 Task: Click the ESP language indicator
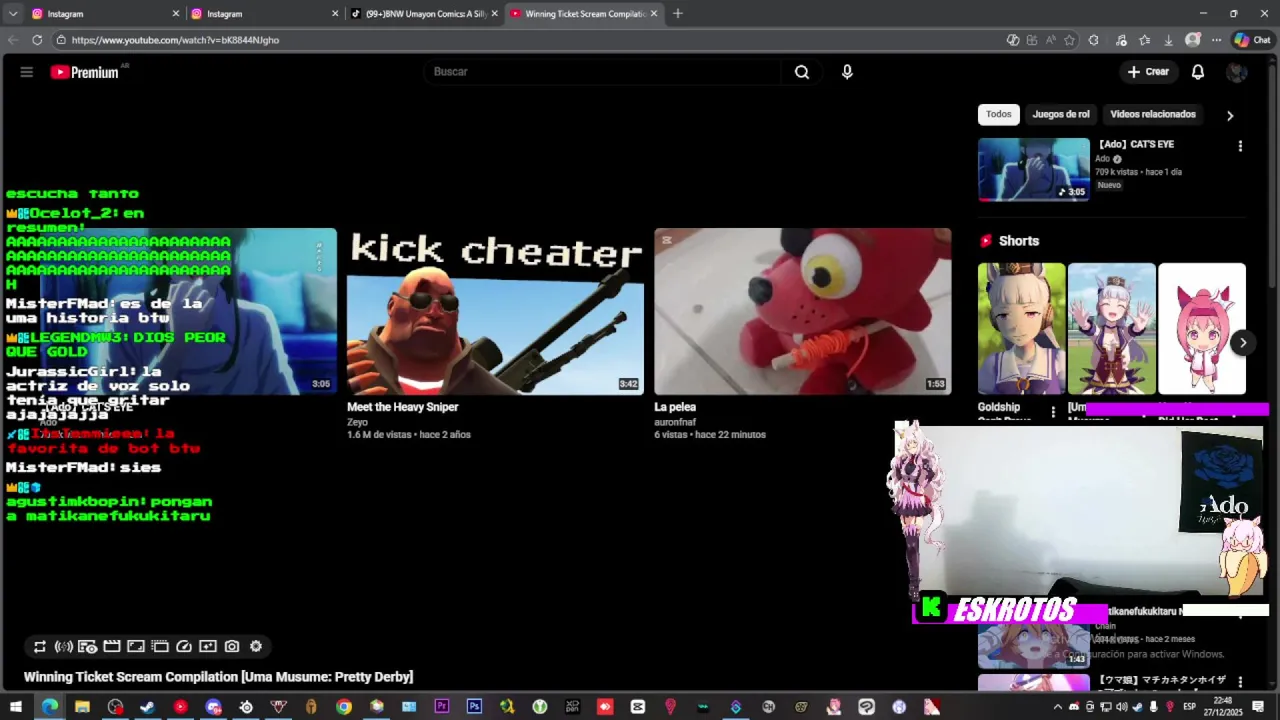[1190, 707]
